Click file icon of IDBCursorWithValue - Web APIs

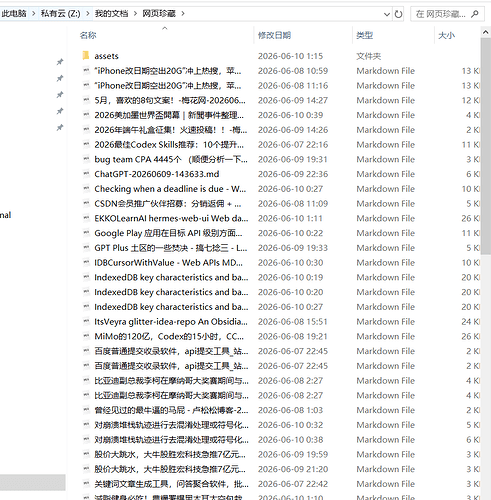click(86, 262)
